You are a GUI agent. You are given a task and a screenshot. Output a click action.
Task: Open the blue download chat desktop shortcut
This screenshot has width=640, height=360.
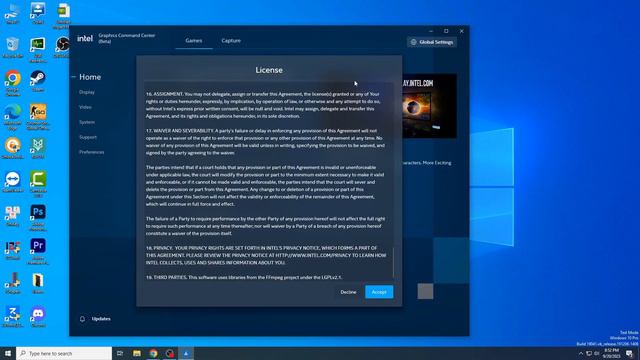[38, 13]
